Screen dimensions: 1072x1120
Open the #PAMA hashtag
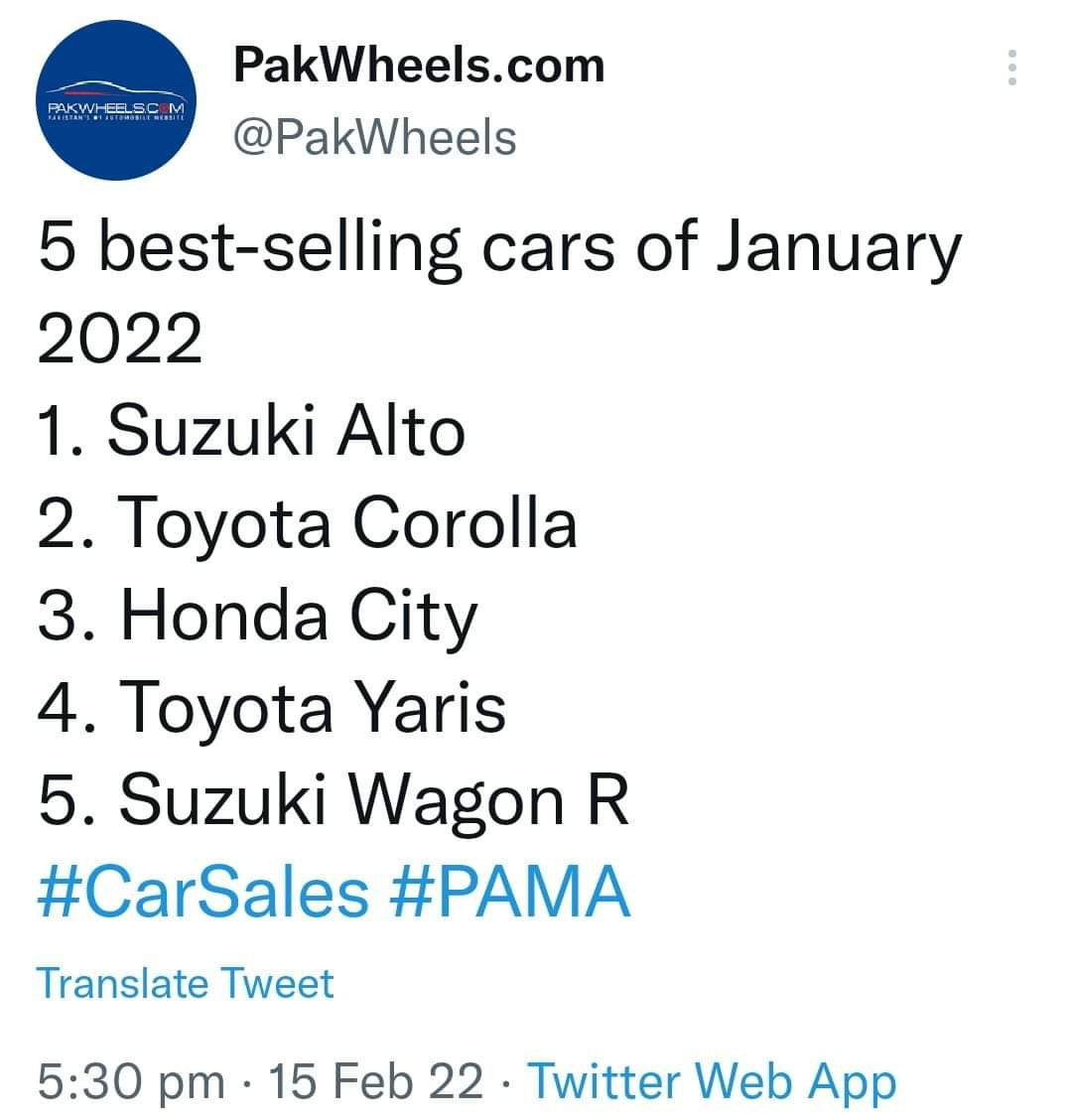510,892
